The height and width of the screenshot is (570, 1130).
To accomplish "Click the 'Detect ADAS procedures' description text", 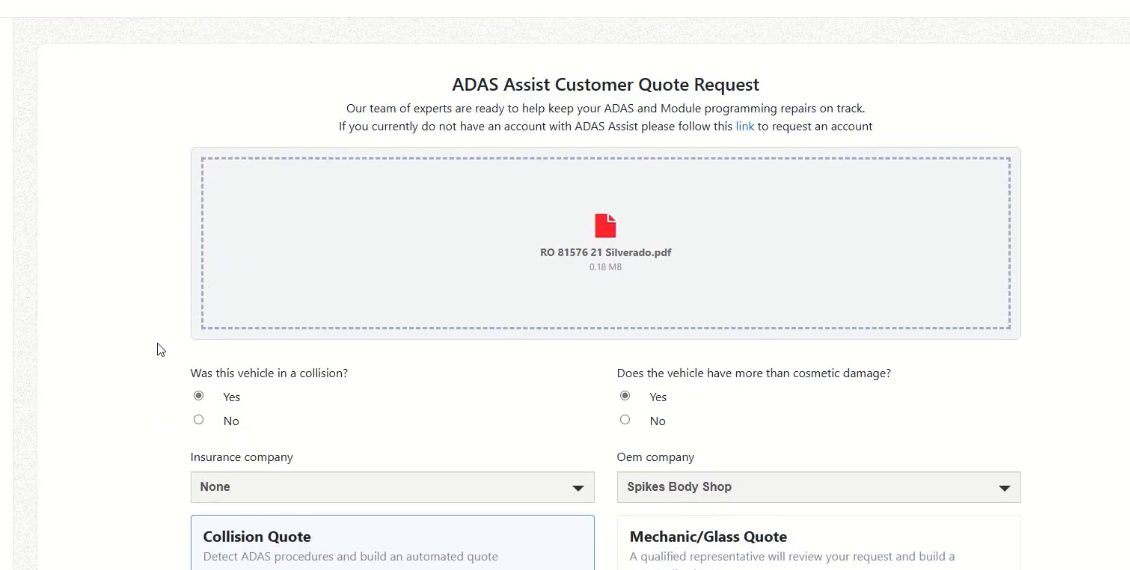I will 350,556.
